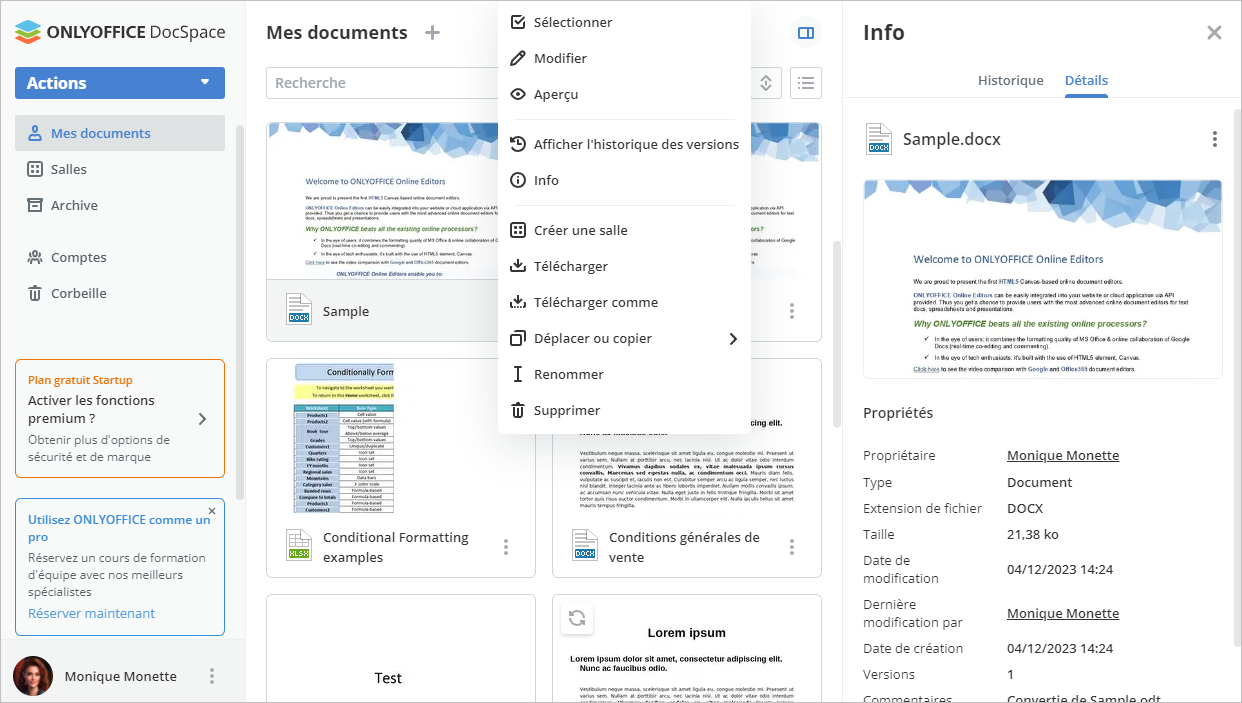The image size is (1242, 703).
Task: Follow the Réserver maintenant link
Action: point(91,613)
